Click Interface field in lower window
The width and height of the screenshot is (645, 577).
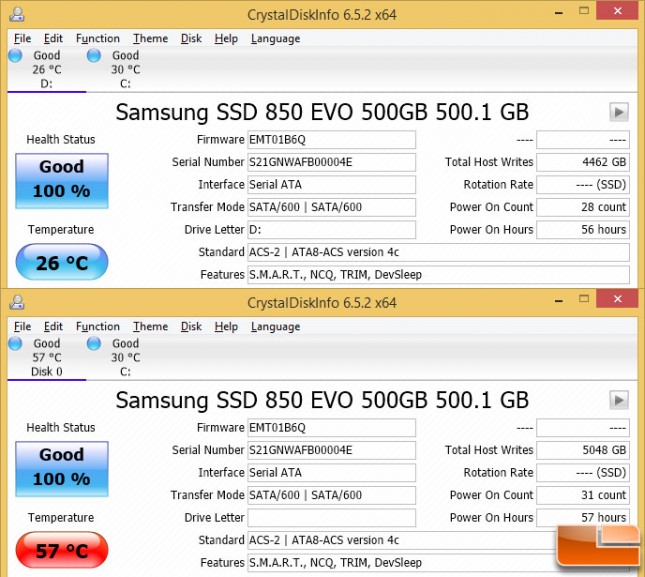[x=331, y=473]
